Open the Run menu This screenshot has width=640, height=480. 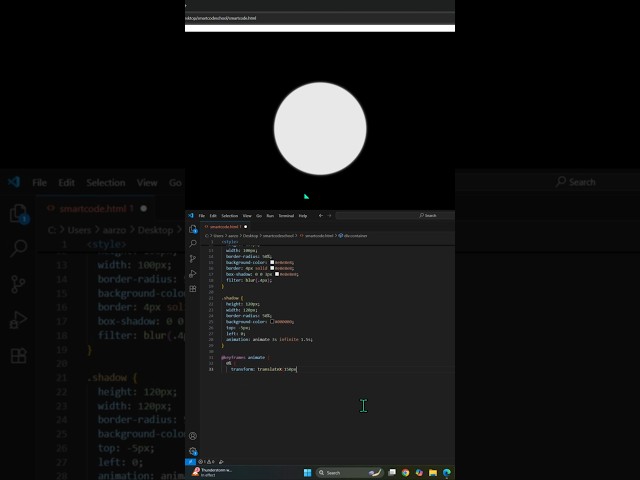270,216
